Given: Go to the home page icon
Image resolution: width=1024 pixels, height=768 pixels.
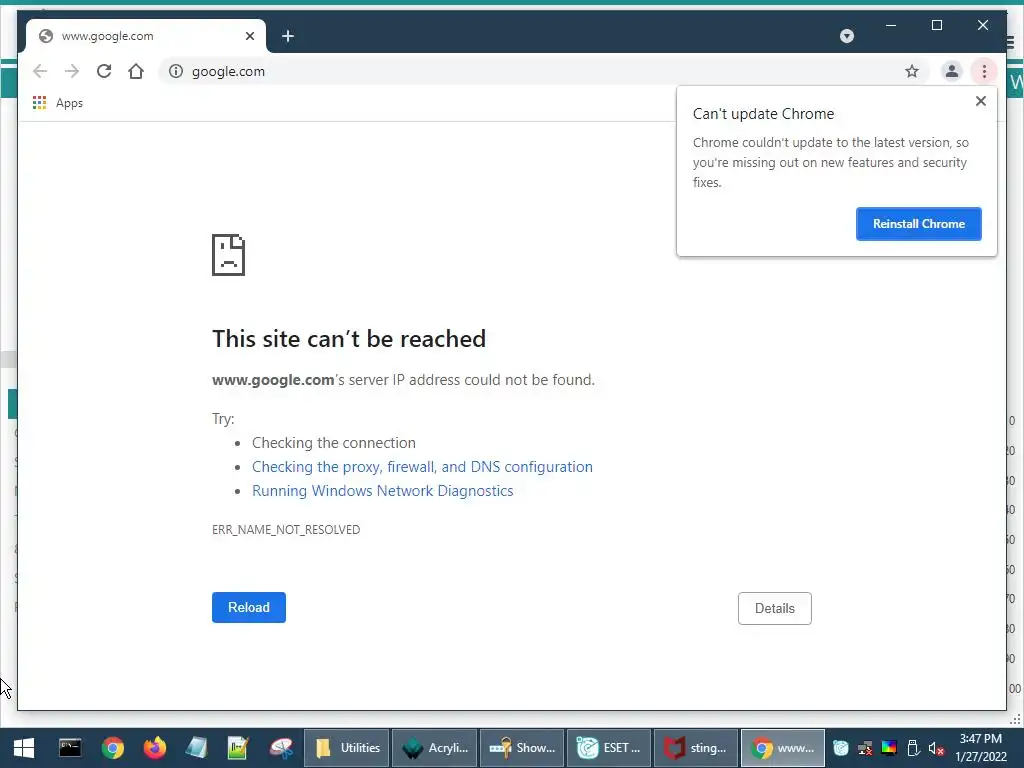Looking at the screenshot, I should 136,71.
